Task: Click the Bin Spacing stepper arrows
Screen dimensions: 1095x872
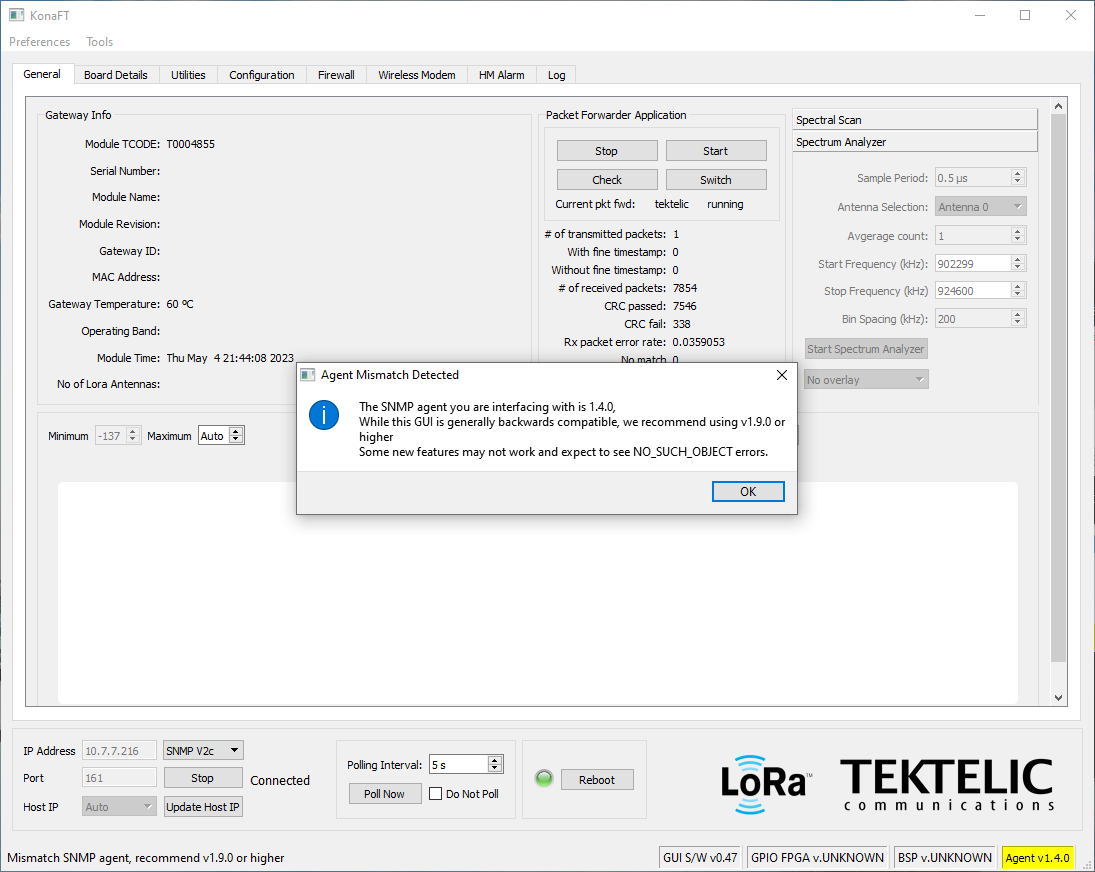Action: pos(1017,318)
